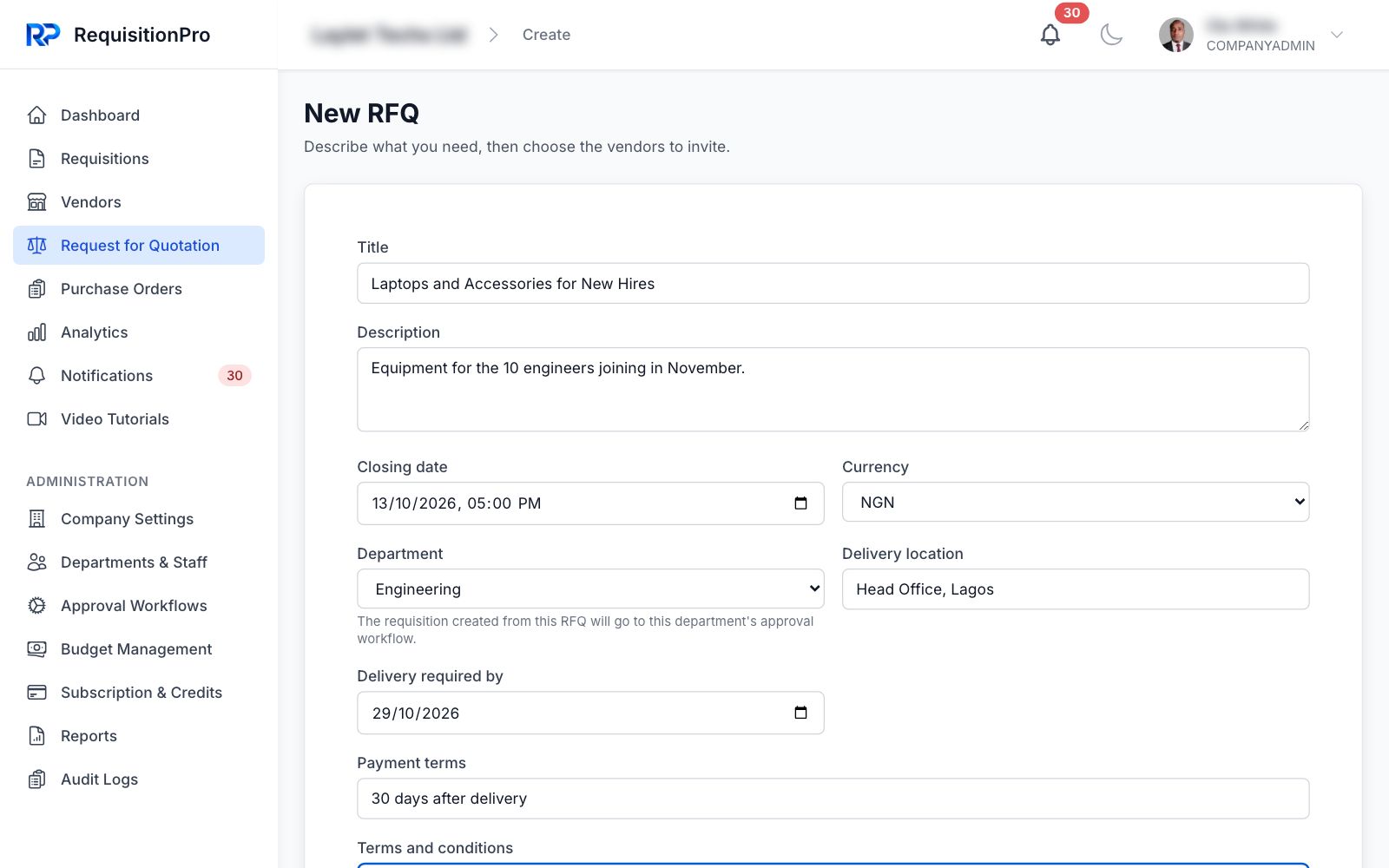Open the Currency NGN dropdown
The height and width of the screenshot is (868, 1389).
point(1076,503)
